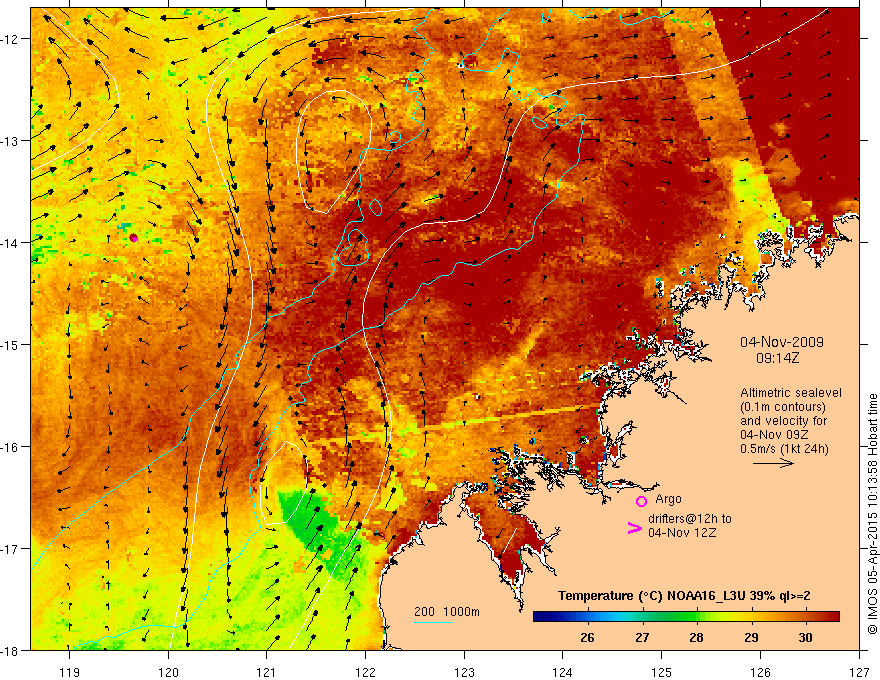Click the 04-Nov 12Z legend text
Viewport: 880px width, 680px height.
click(682, 532)
